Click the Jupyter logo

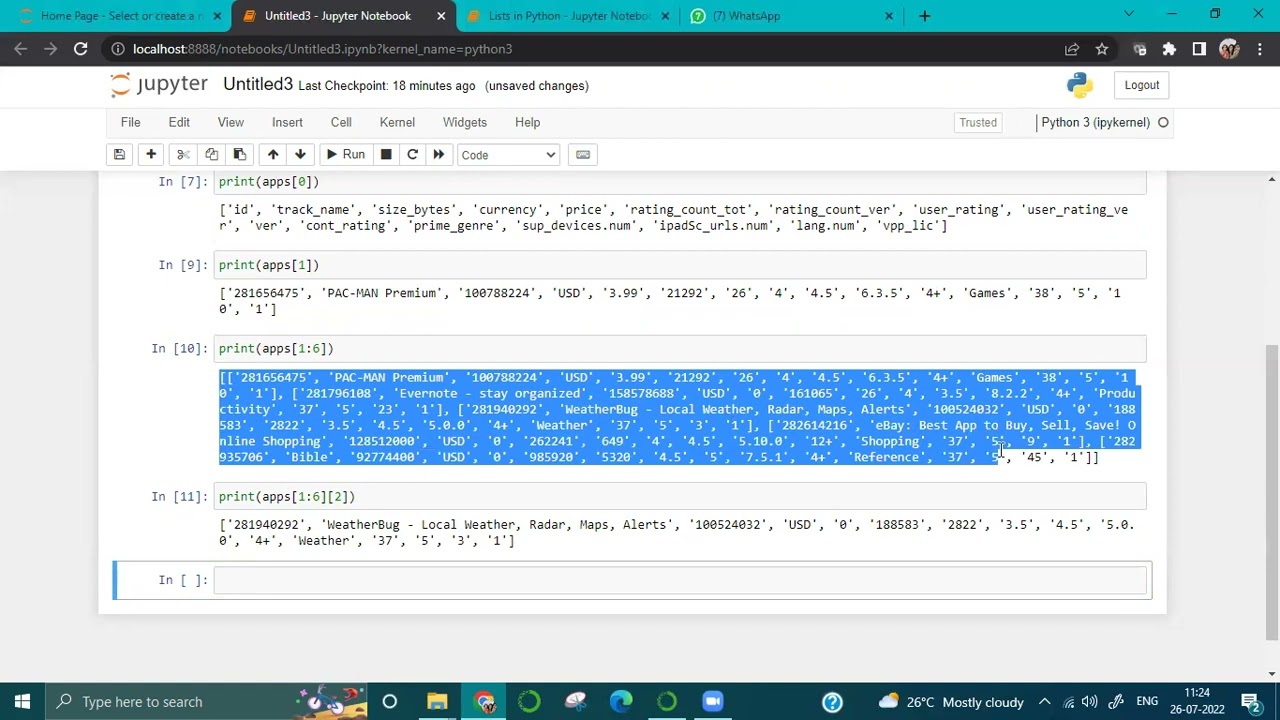point(159,85)
